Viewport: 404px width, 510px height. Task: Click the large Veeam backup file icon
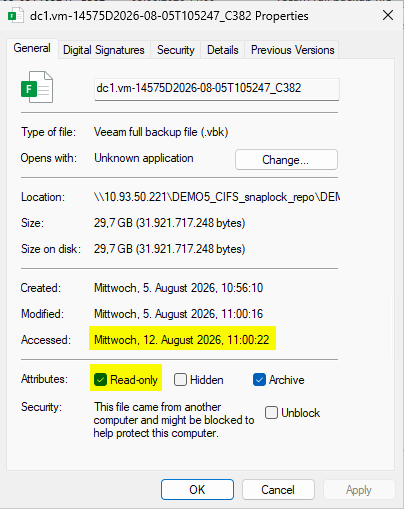tap(37, 87)
